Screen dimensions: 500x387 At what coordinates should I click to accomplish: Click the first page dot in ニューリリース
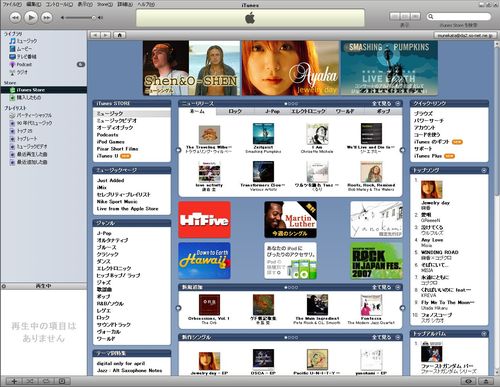(x=286, y=104)
